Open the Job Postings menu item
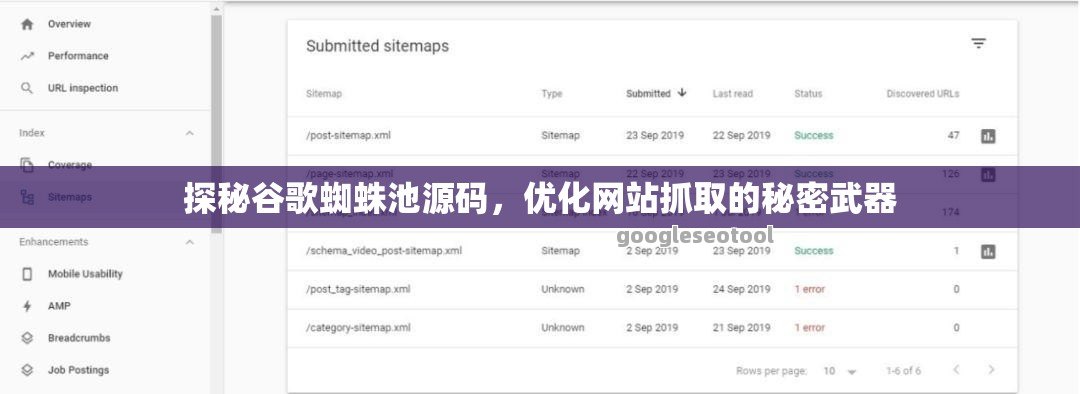Image resolution: width=1080 pixels, height=394 pixels. (78, 370)
